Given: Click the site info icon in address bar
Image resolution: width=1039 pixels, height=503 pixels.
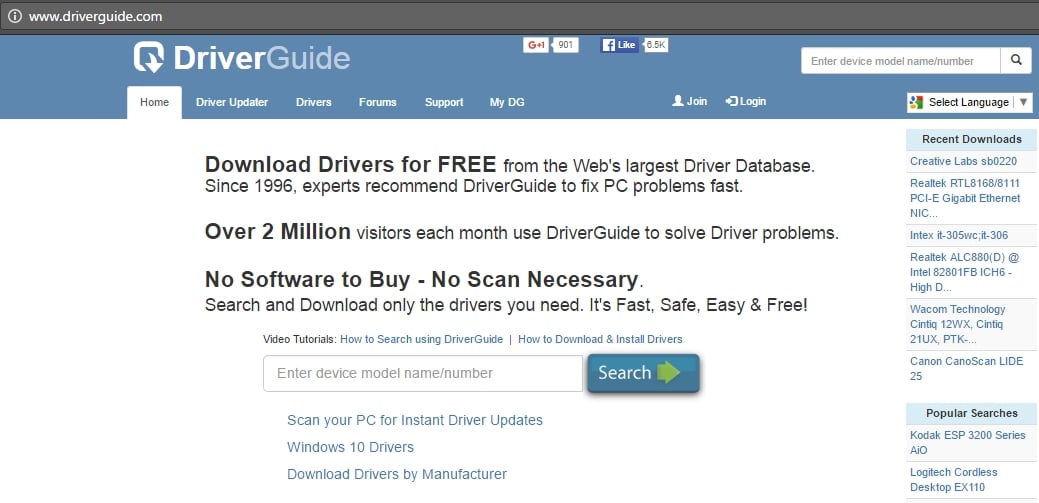Looking at the screenshot, I should coord(15,17).
